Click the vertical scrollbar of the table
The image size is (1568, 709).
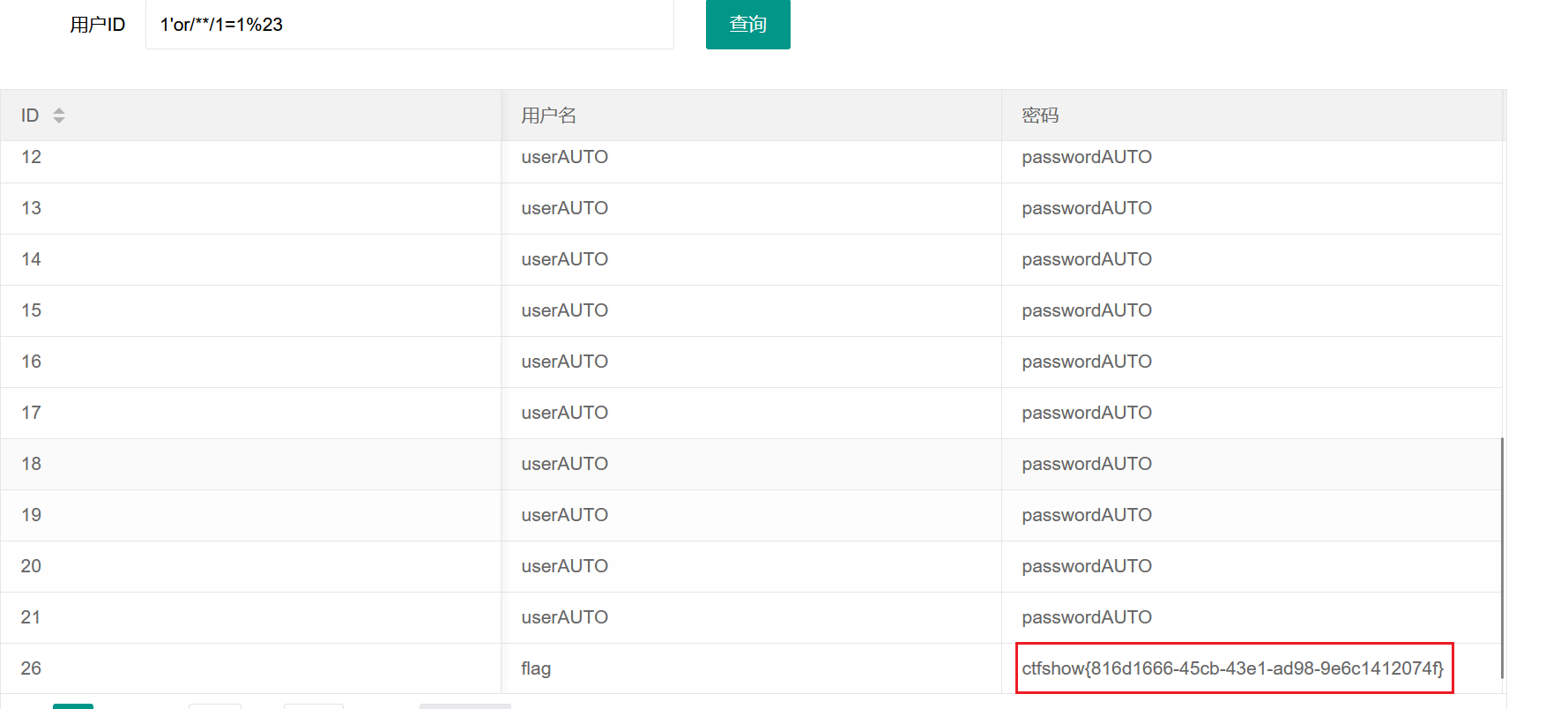pyautogui.click(x=1502, y=557)
